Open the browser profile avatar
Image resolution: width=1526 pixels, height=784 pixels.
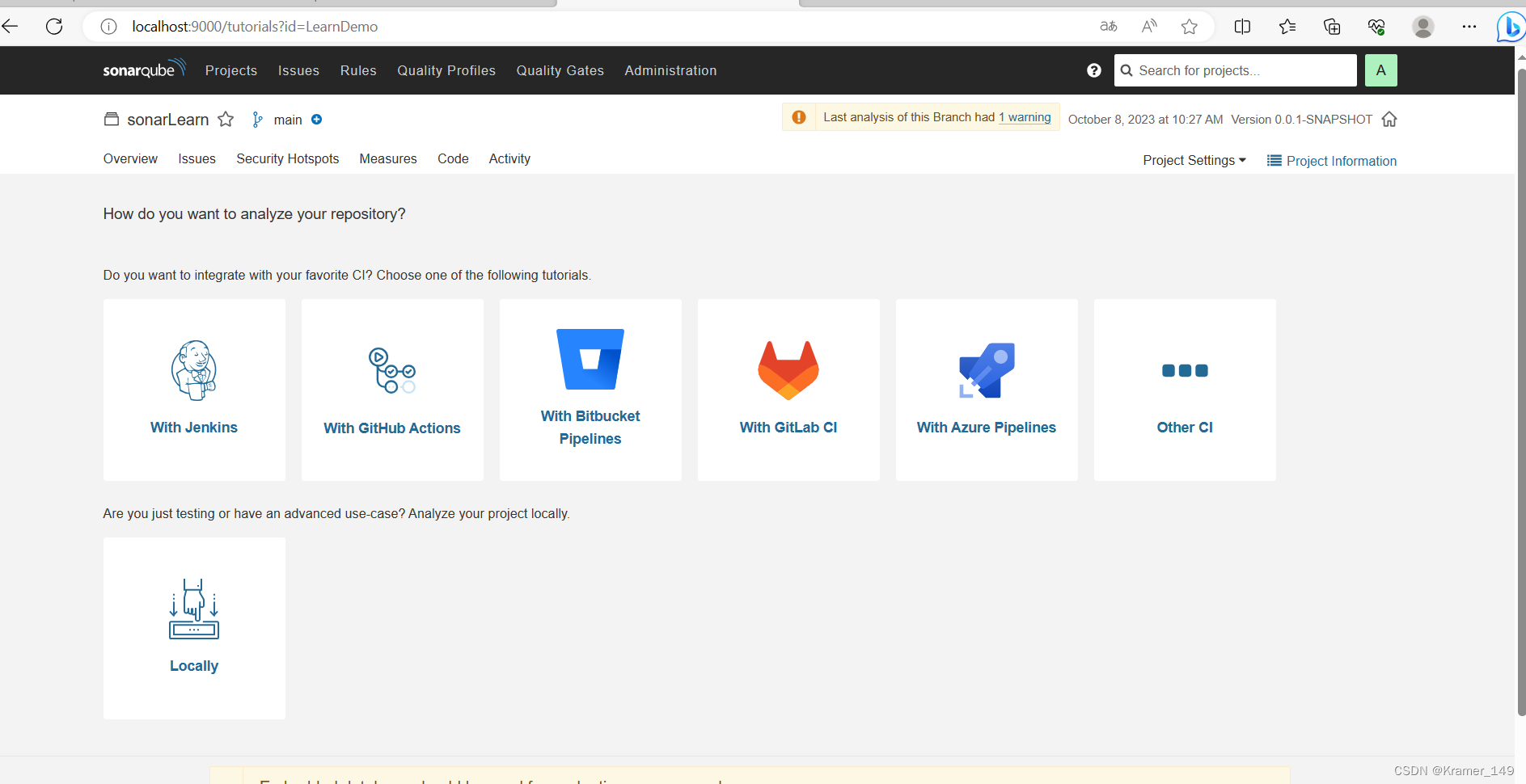1423,27
